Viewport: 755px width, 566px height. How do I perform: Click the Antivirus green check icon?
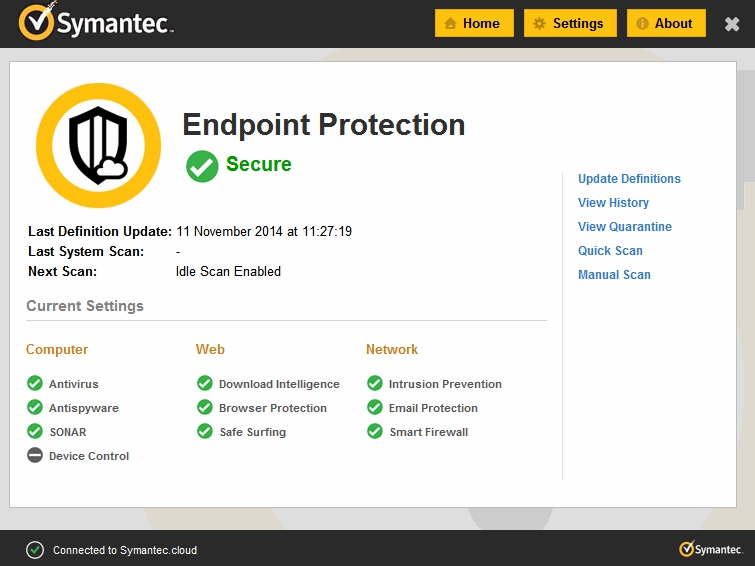35,384
